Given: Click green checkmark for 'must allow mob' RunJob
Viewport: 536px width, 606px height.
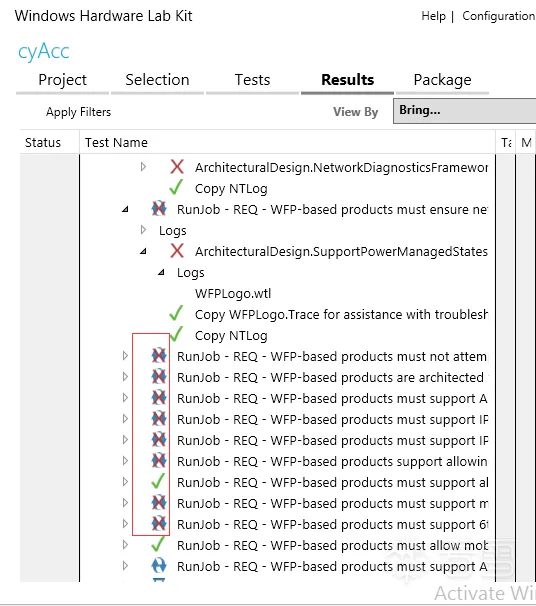Looking at the screenshot, I should [x=158, y=544].
